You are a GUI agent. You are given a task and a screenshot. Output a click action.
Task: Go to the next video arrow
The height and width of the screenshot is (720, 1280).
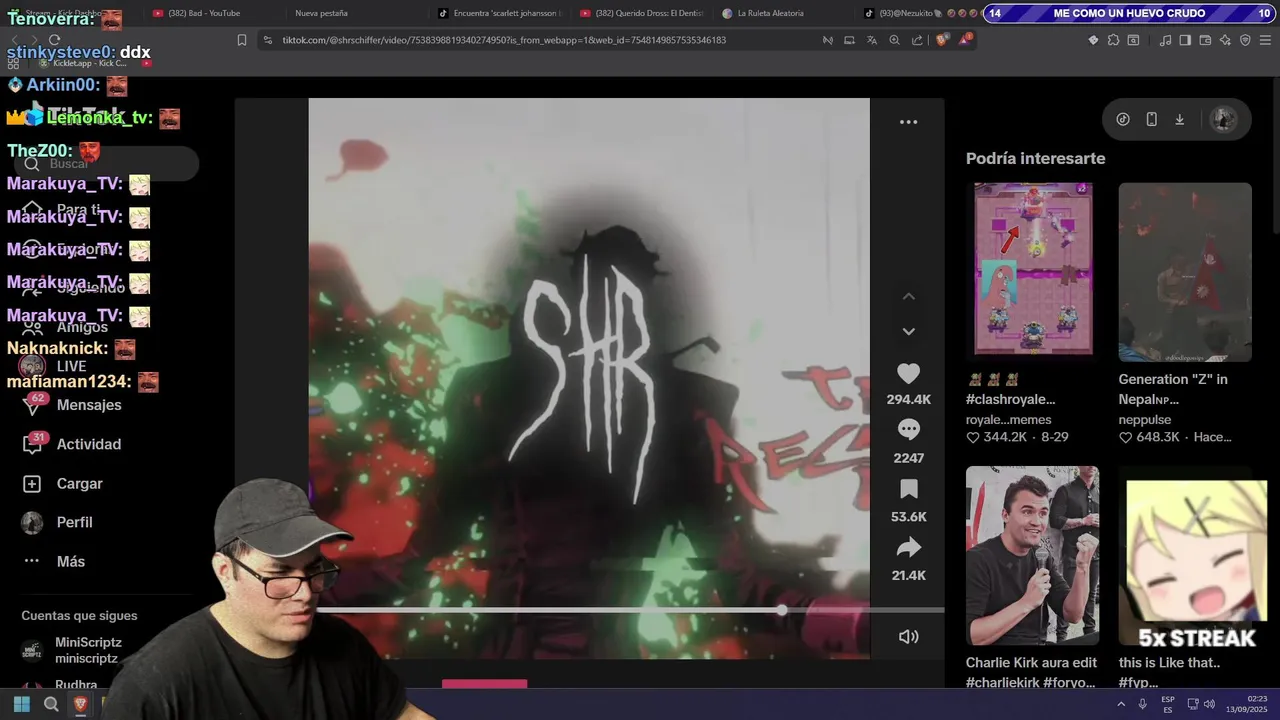(x=908, y=331)
